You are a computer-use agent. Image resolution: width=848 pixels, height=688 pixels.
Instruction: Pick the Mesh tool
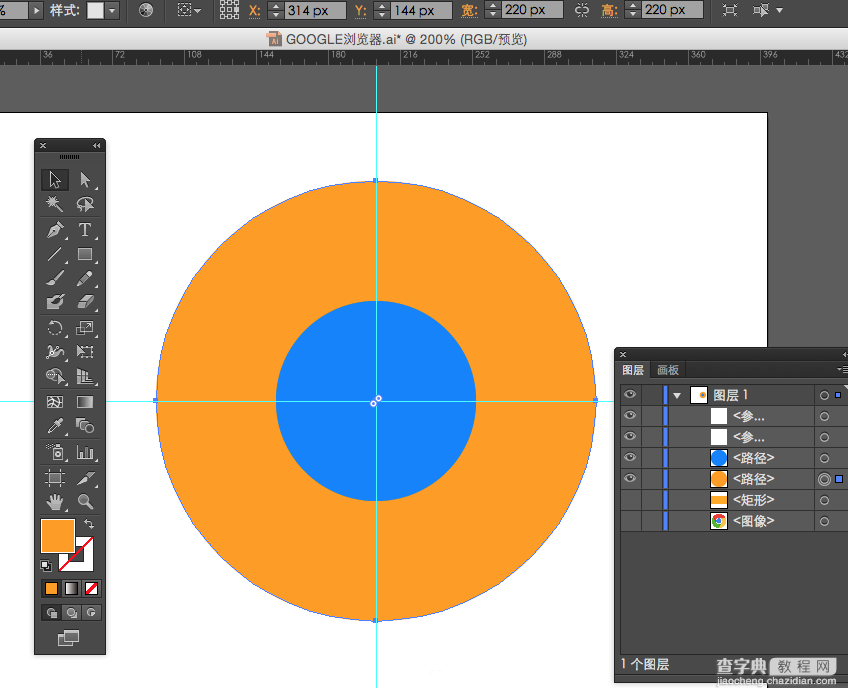point(55,402)
